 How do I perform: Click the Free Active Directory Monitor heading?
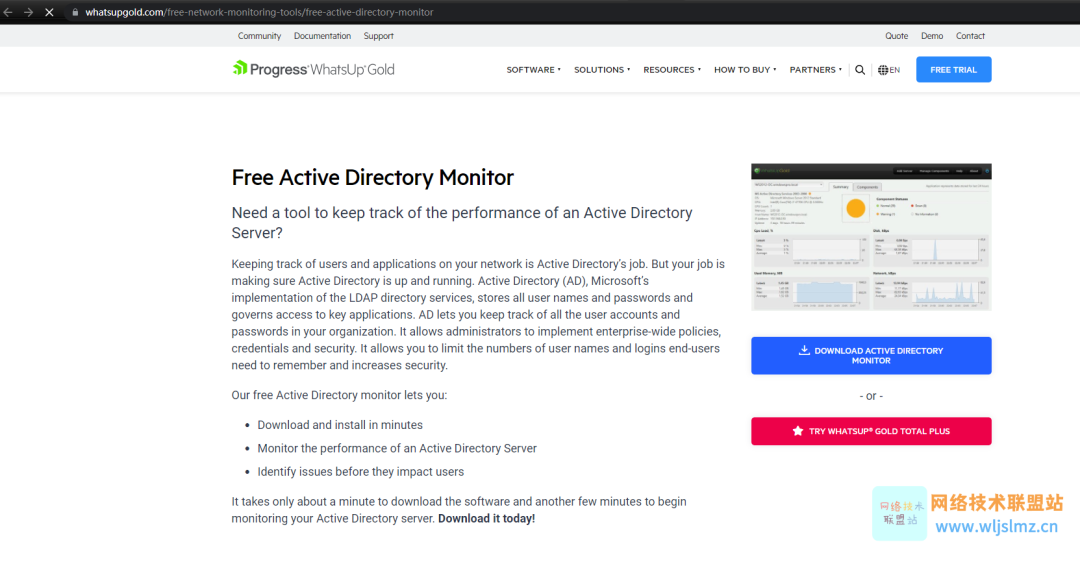click(373, 178)
